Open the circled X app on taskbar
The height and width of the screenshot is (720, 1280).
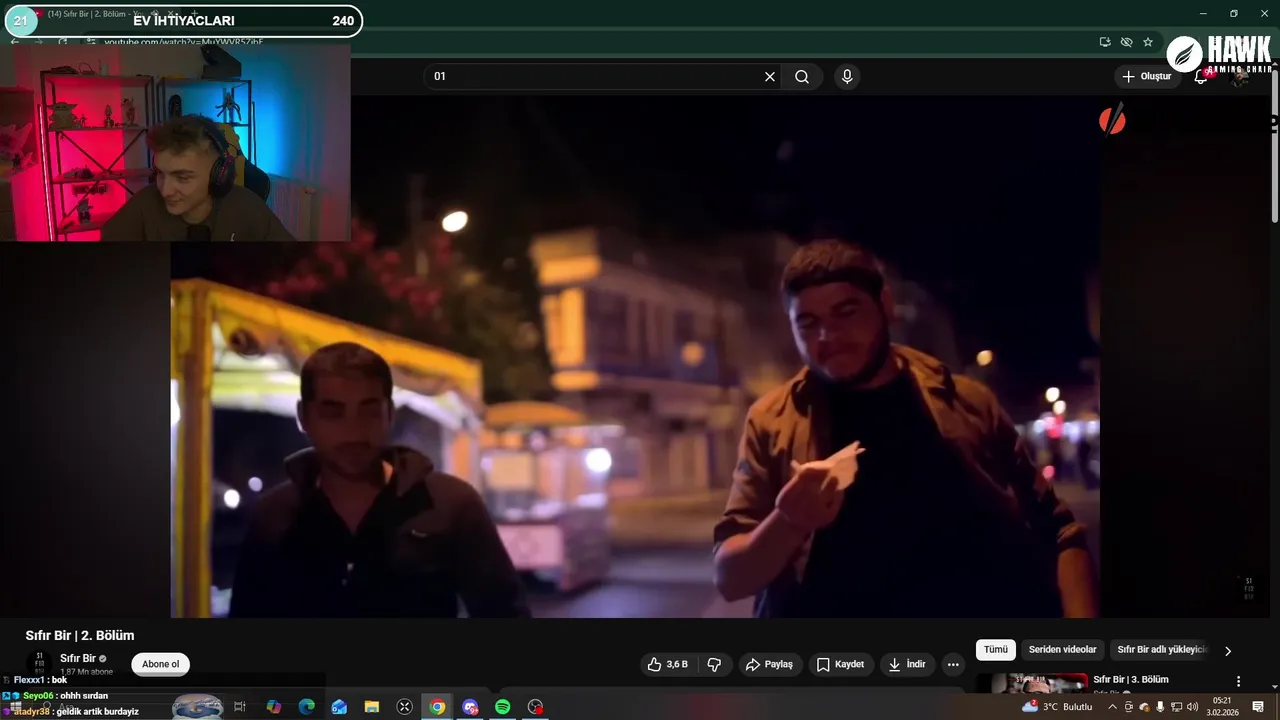[x=405, y=707]
